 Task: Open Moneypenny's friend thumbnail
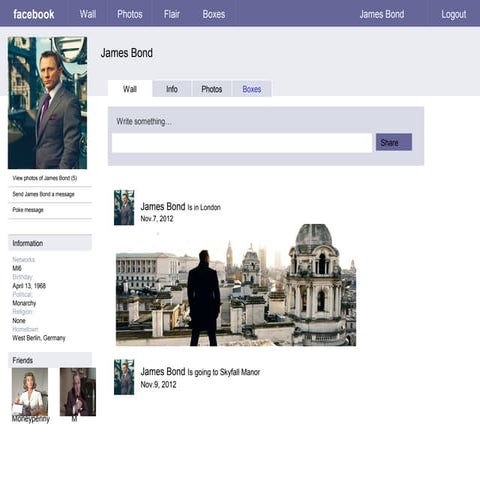[x=30, y=392]
